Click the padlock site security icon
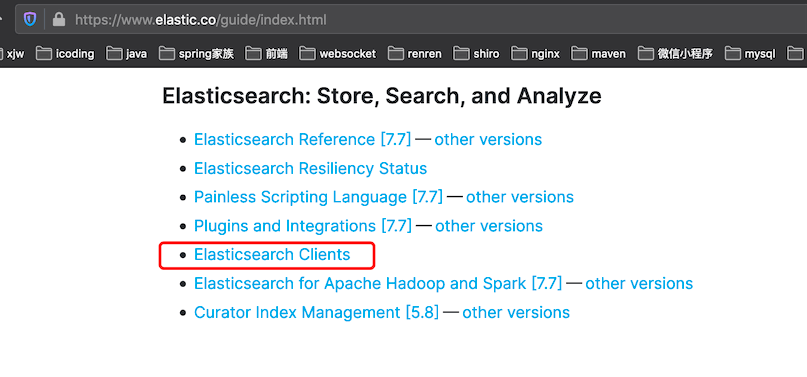The image size is (807, 377). pos(59,20)
